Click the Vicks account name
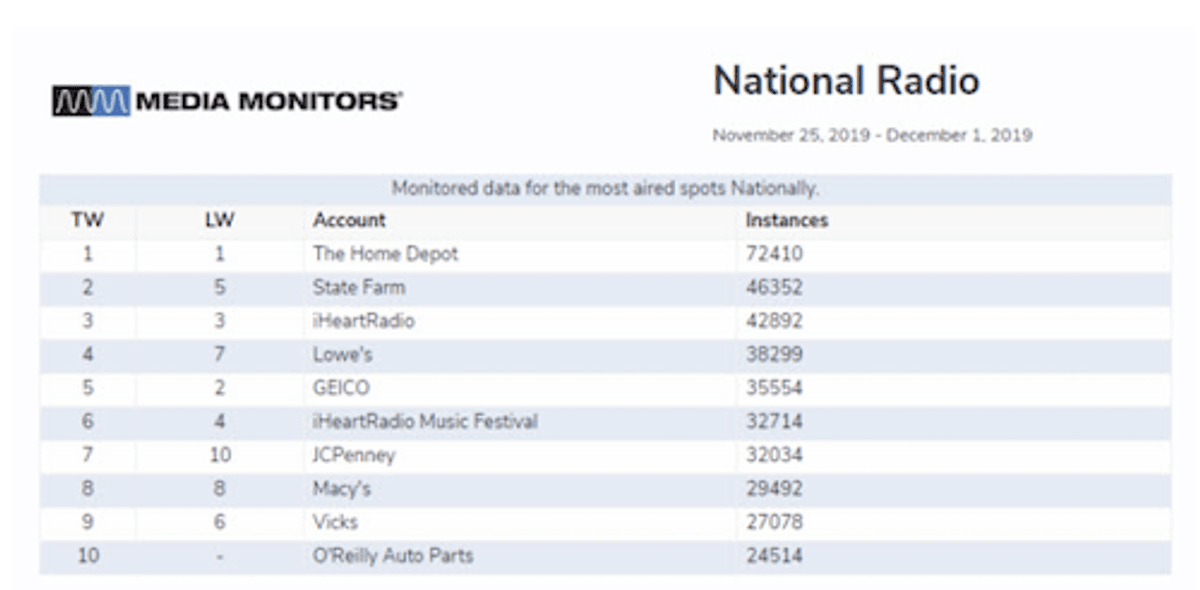1200x590 pixels. point(335,522)
